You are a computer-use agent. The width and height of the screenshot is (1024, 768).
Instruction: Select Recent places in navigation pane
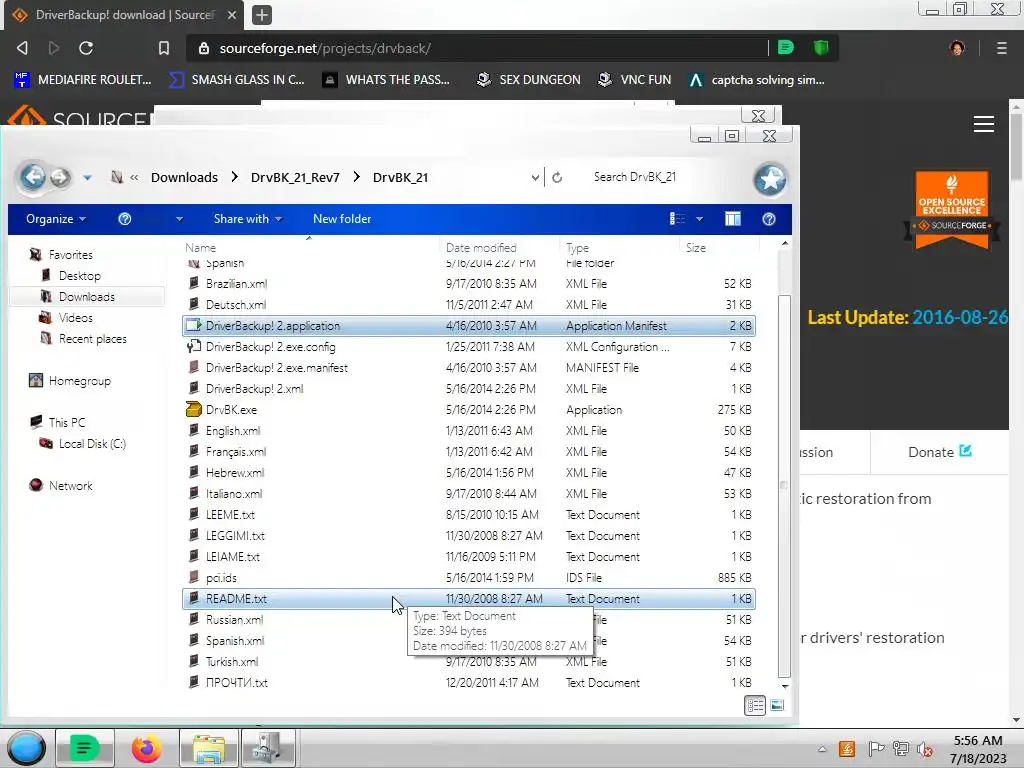(93, 338)
